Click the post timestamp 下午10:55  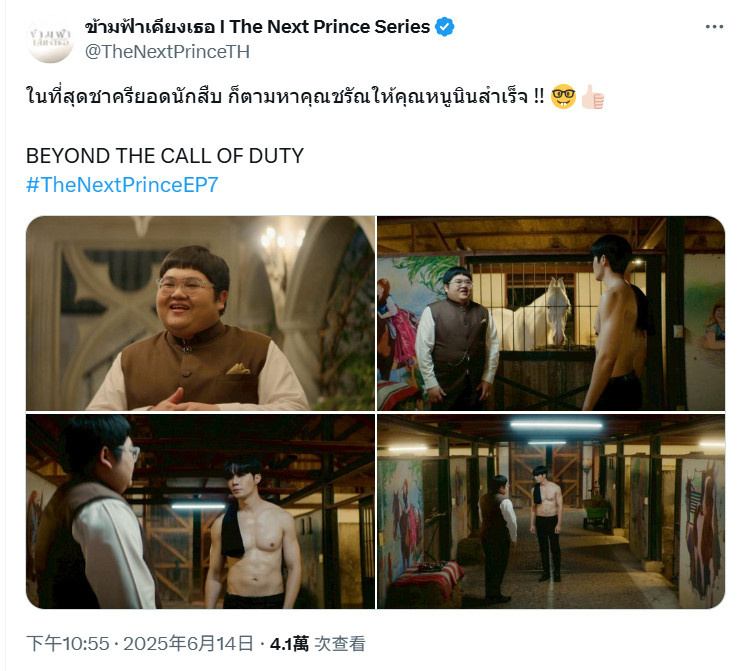pyautogui.click(x=68, y=644)
